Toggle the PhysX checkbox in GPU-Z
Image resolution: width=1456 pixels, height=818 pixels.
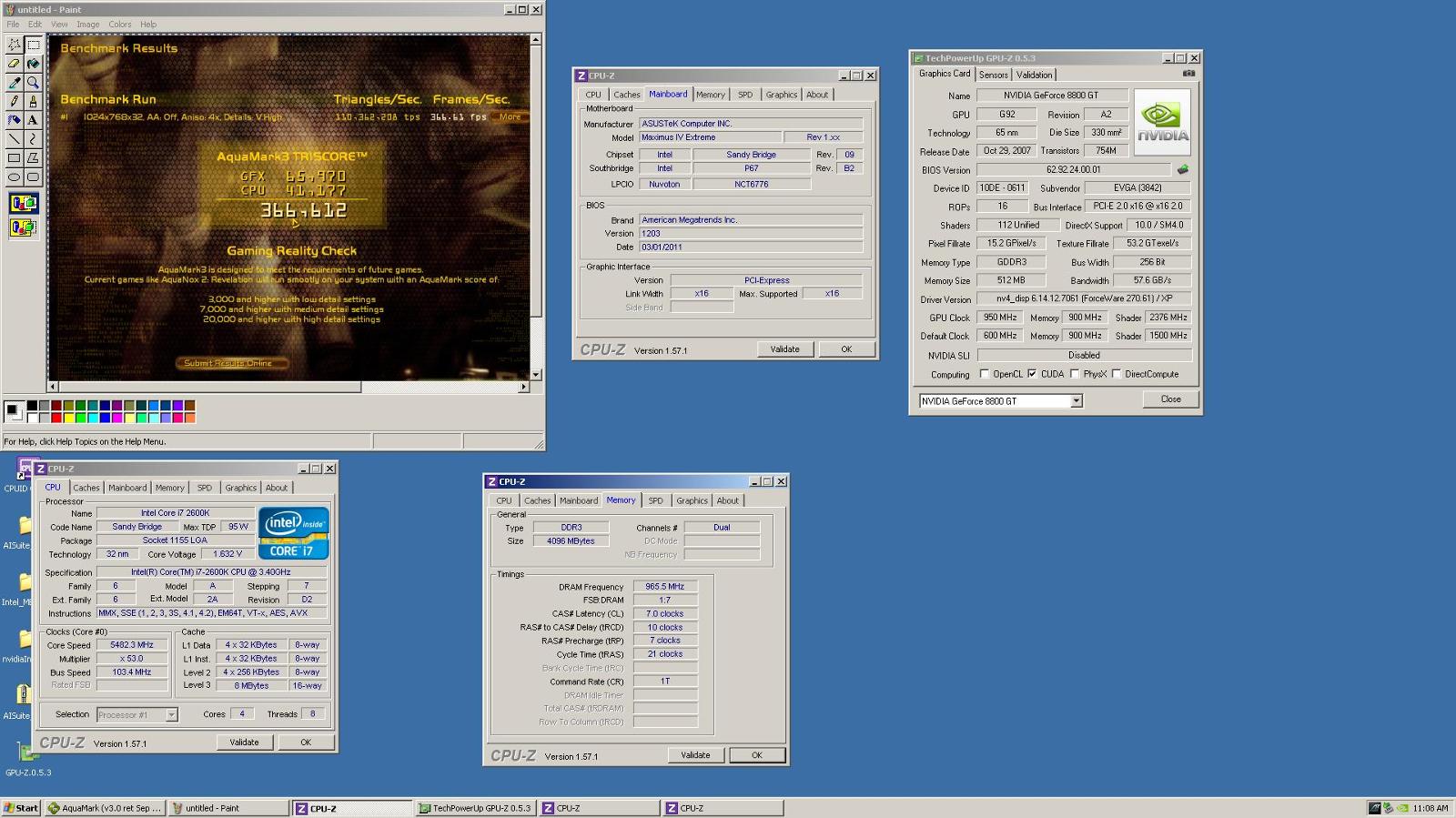click(x=1075, y=374)
